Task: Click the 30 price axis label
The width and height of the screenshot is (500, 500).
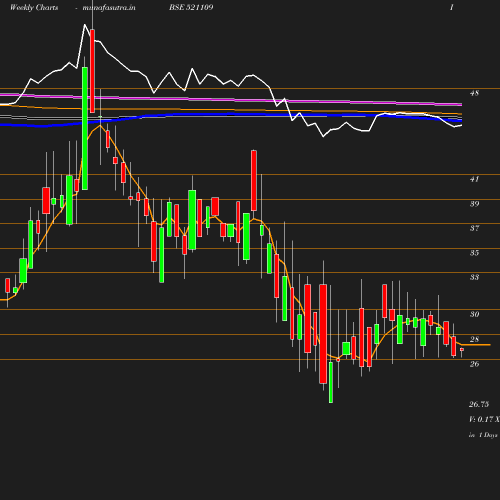Action: click(x=474, y=314)
